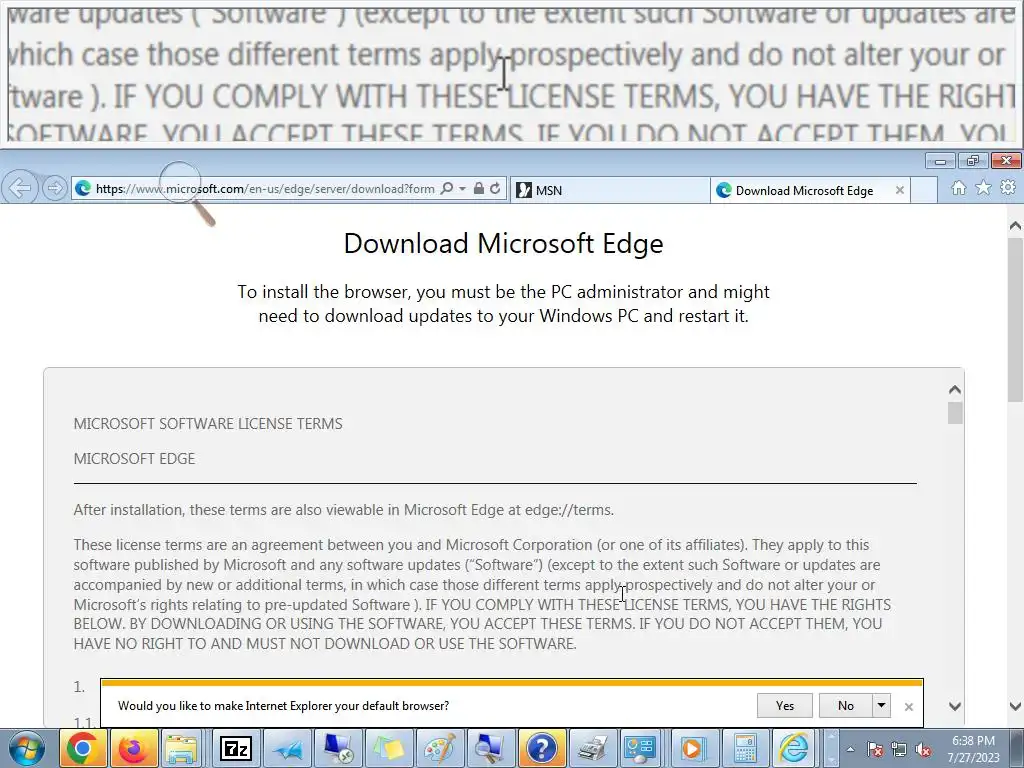This screenshot has width=1024, height=768.
Task: Click the MICROSOFT EDGE license subheading
Action: (134, 458)
